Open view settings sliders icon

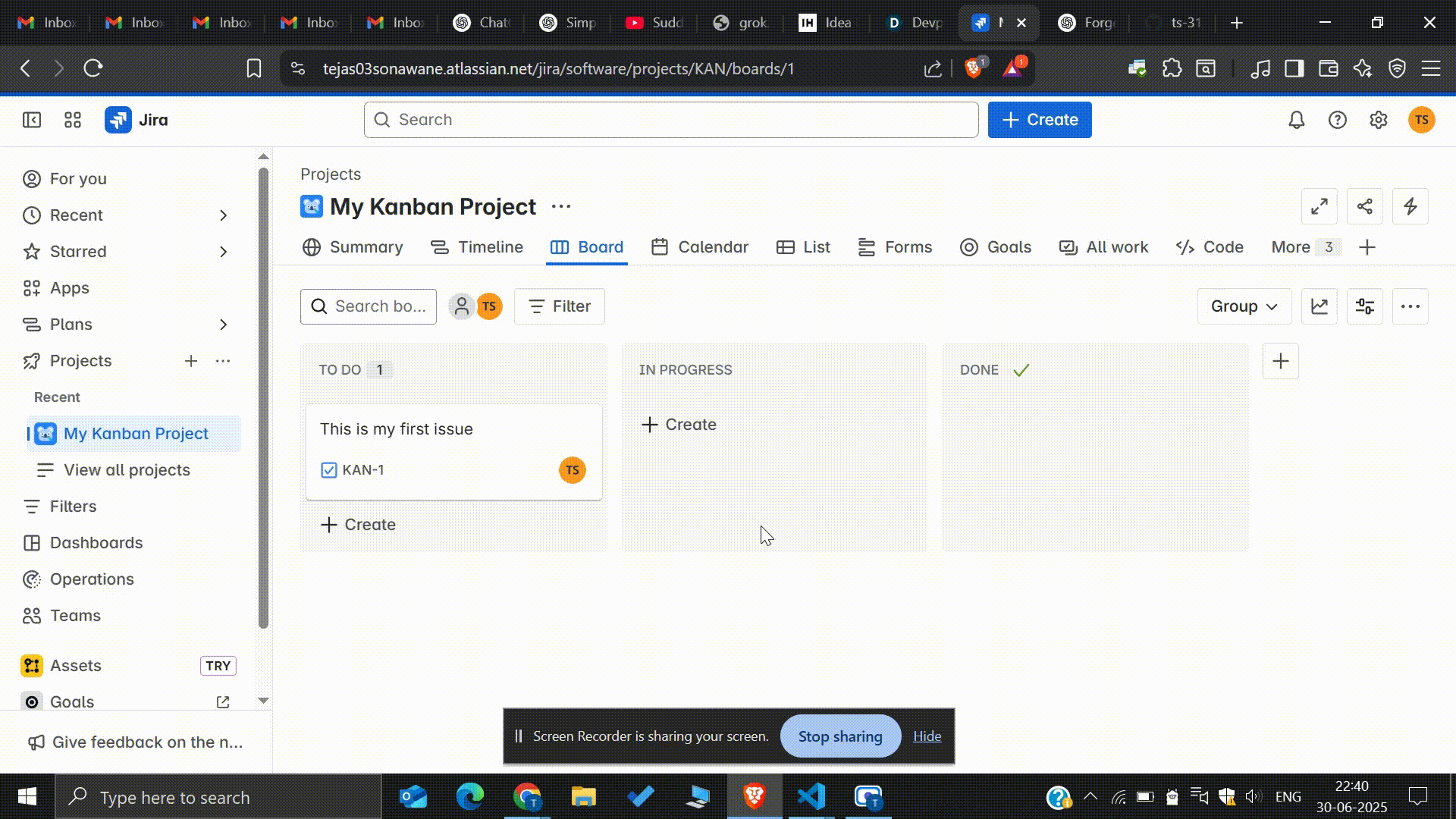point(1365,306)
